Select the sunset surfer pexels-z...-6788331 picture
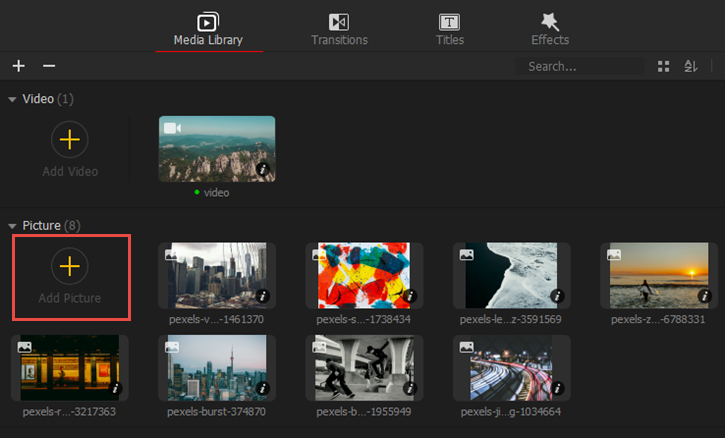The height and width of the screenshot is (438, 725). click(659, 275)
